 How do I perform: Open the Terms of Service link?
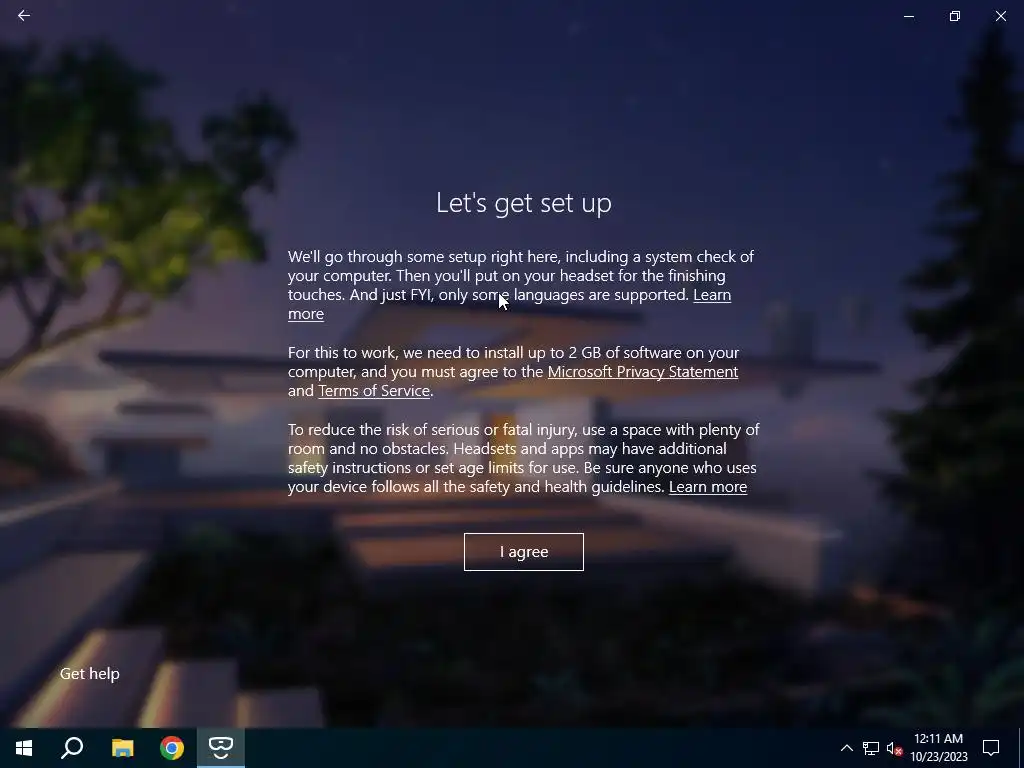[374, 391]
